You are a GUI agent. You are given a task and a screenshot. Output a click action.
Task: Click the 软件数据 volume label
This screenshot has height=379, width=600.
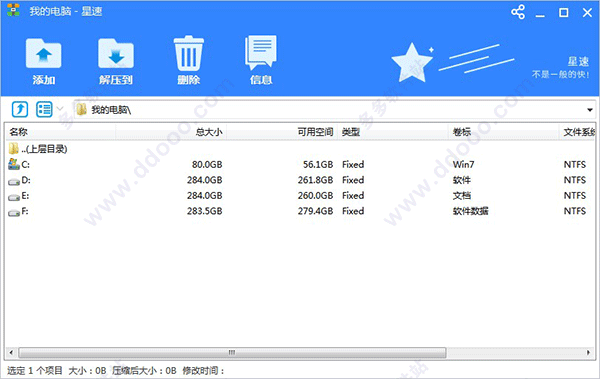(470, 211)
